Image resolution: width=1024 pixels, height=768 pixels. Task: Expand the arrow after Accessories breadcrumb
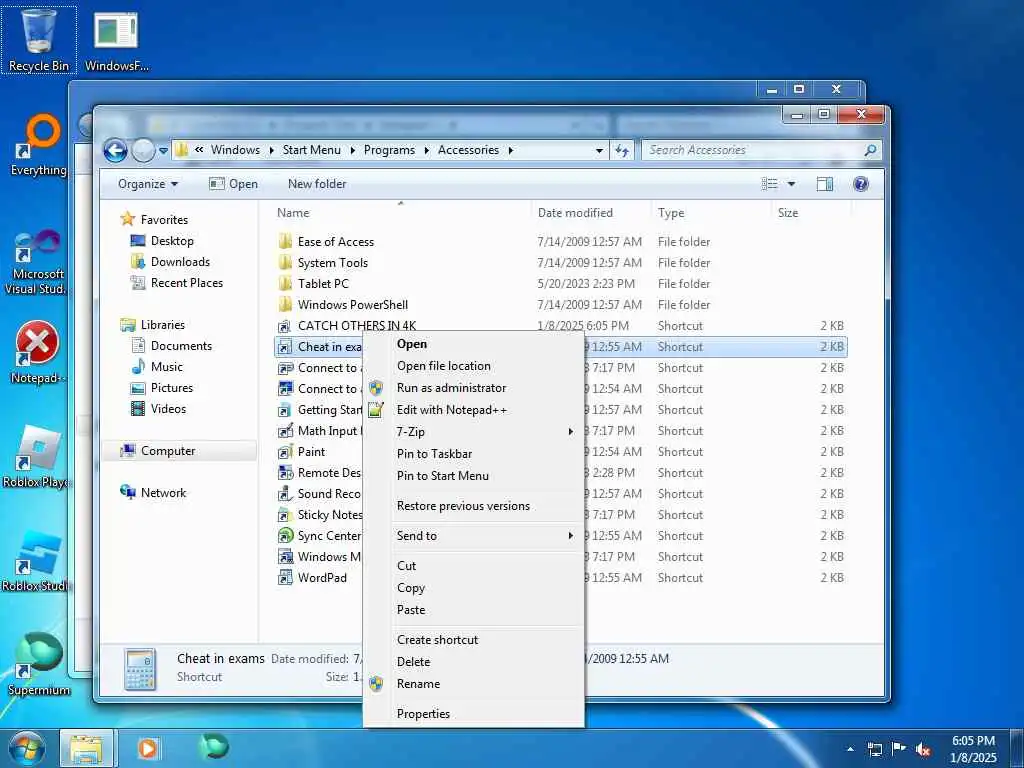pos(511,150)
